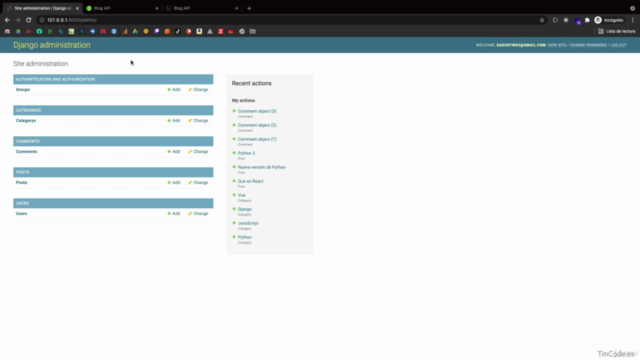The image size is (640, 360).
Task: Add a new Comment
Action: (173, 151)
